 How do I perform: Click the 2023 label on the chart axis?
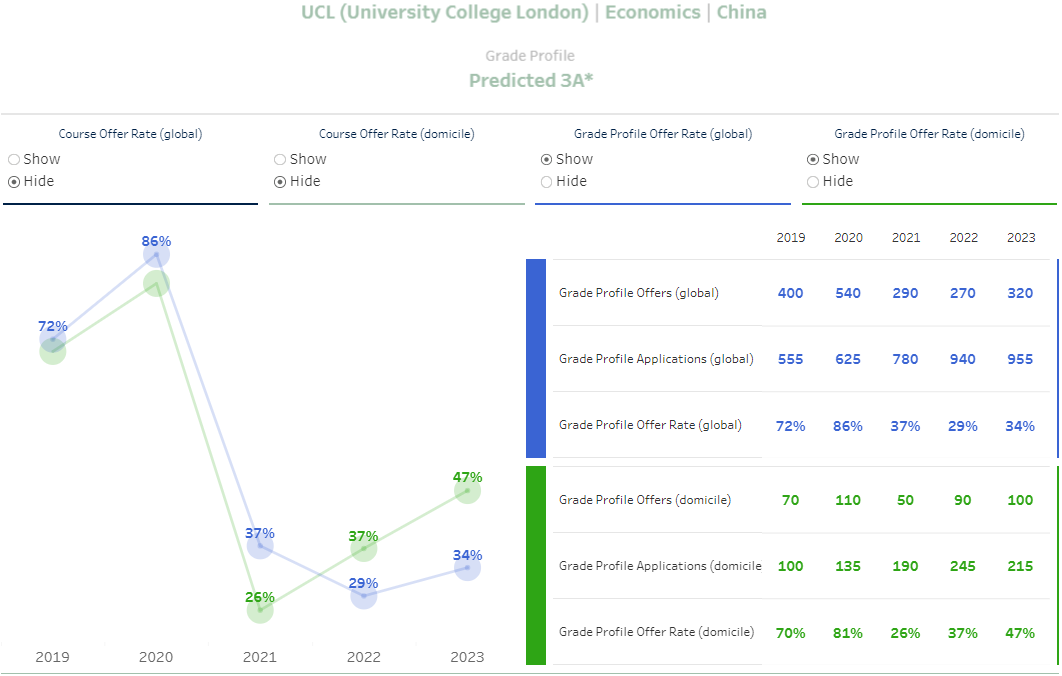pos(467,657)
